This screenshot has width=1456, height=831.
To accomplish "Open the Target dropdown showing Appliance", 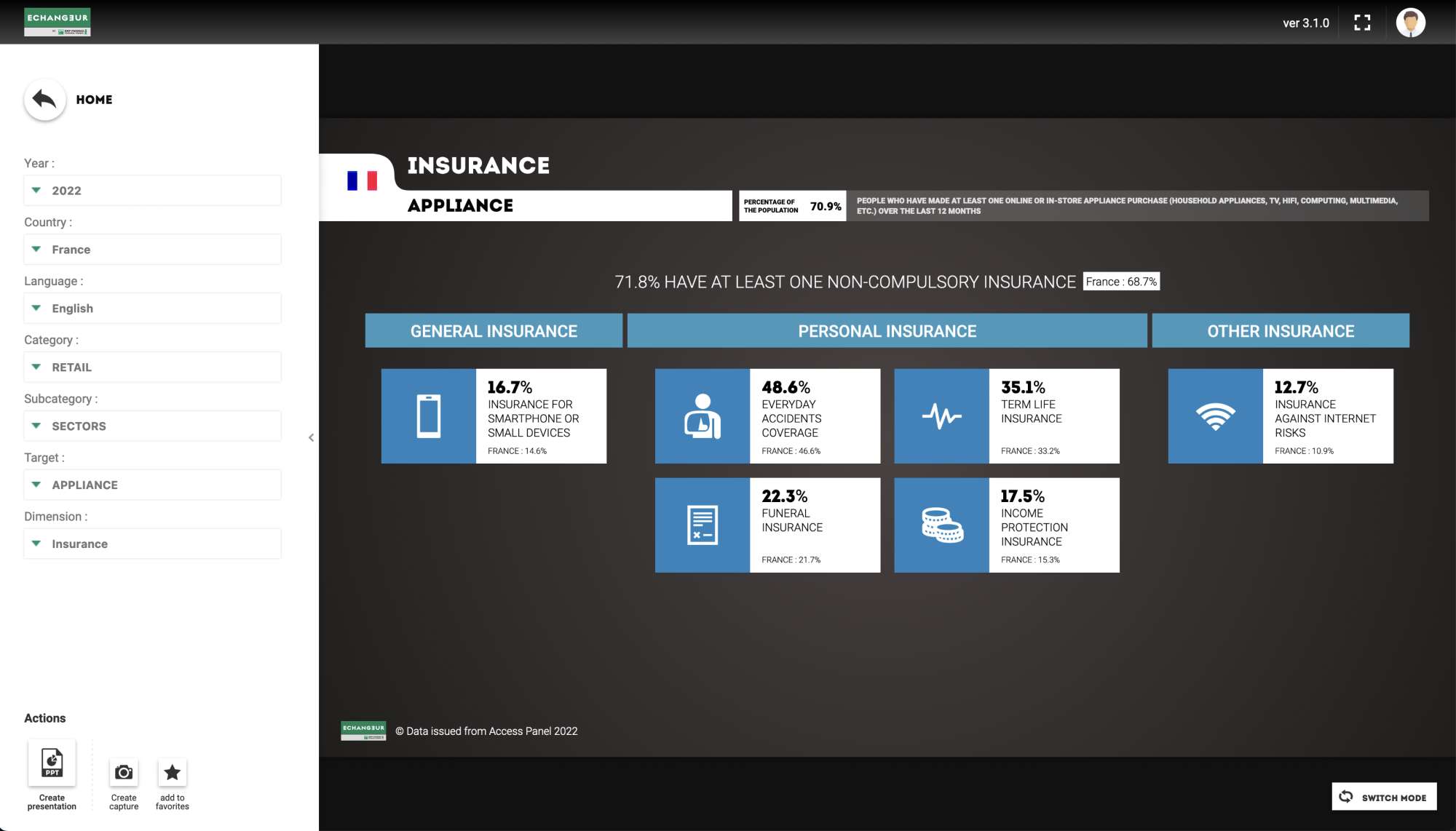I will [x=153, y=485].
